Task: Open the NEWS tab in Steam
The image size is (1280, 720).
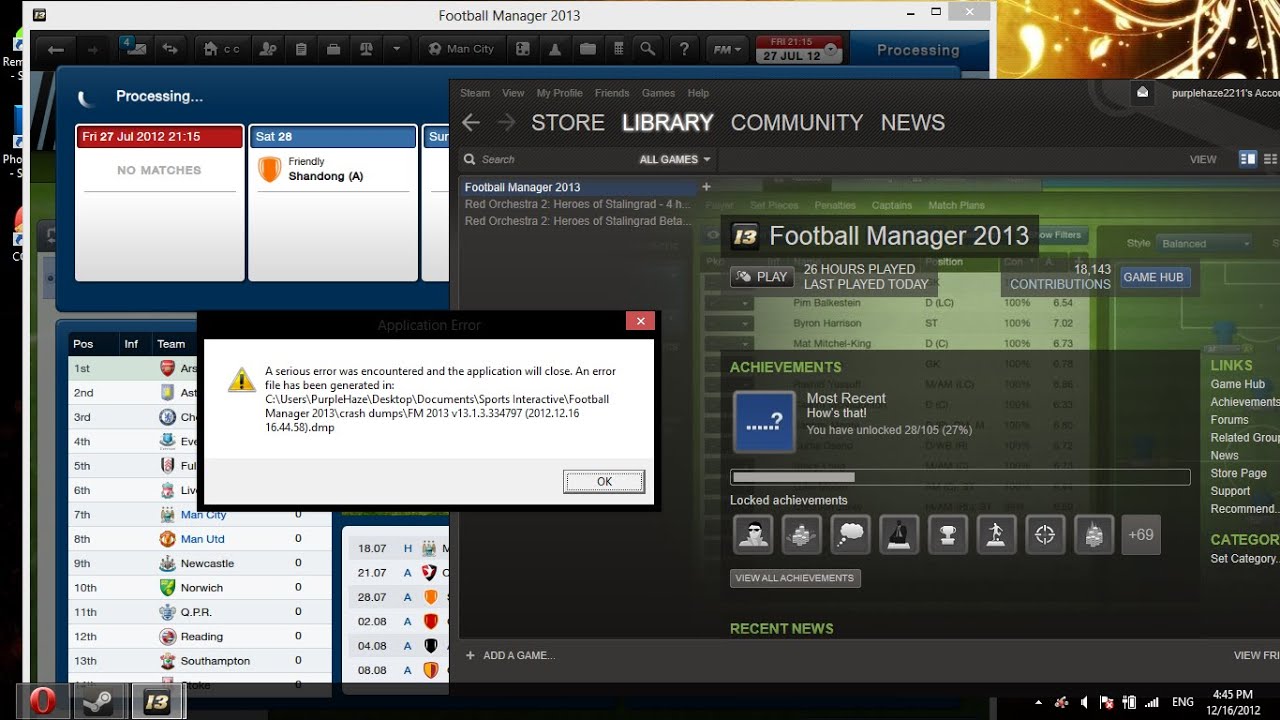Action: (x=912, y=123)
